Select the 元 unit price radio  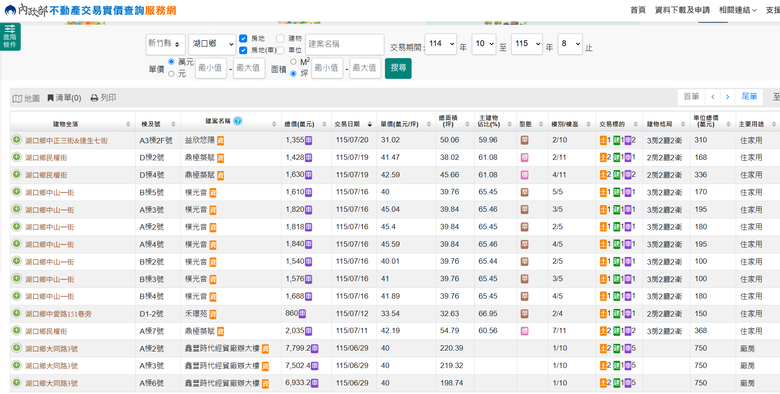tap(172, 74)
